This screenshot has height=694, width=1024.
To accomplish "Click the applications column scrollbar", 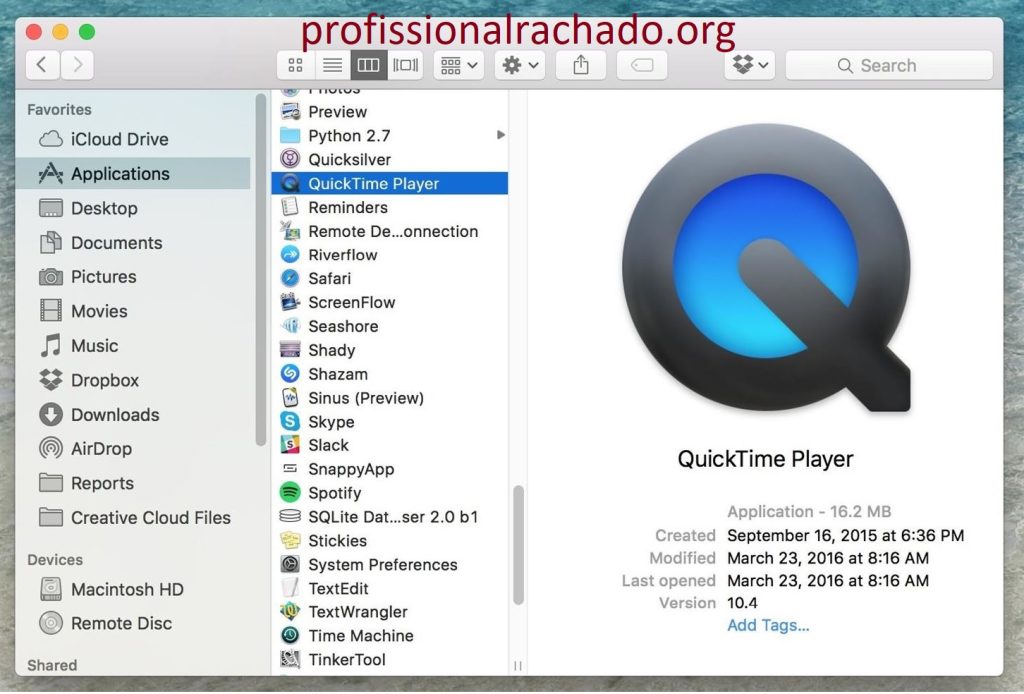I will coord(519,545).
